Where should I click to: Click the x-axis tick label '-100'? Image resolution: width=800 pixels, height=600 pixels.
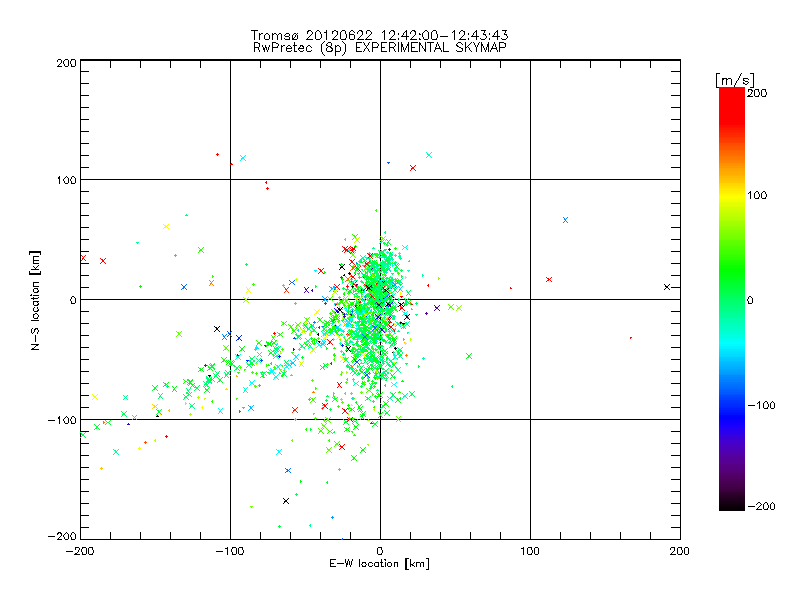coord(230,551)
